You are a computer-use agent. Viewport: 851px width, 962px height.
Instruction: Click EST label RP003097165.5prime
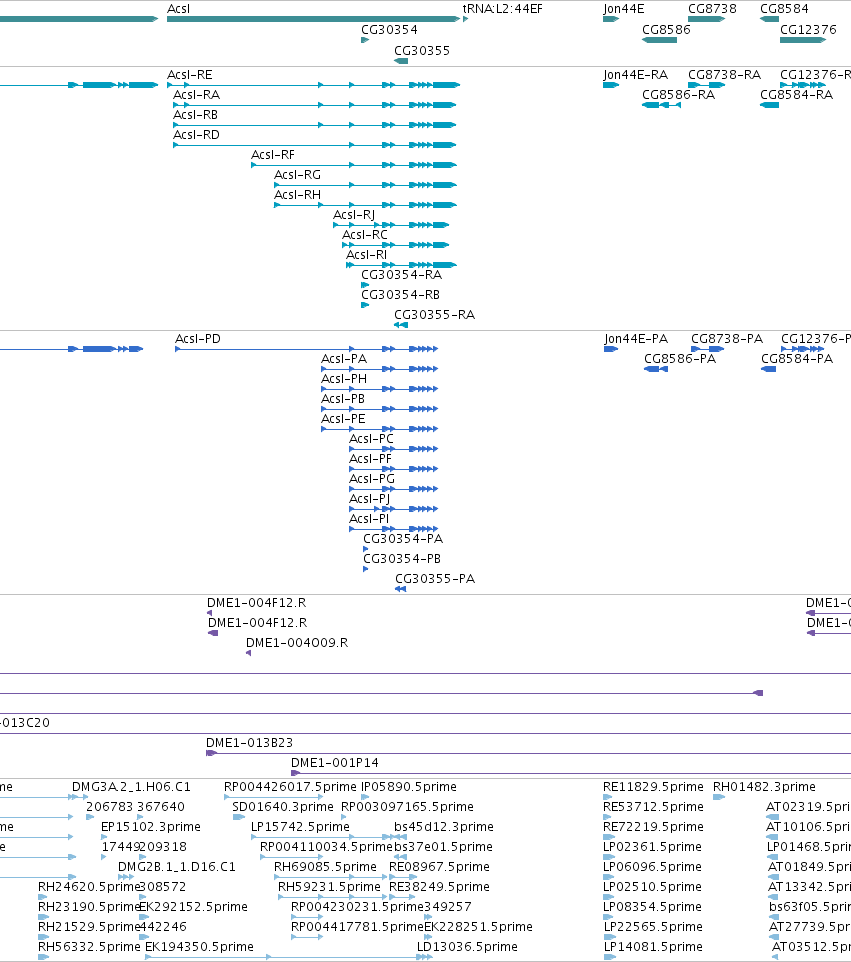pyautogui.click(x=407, y=807)
